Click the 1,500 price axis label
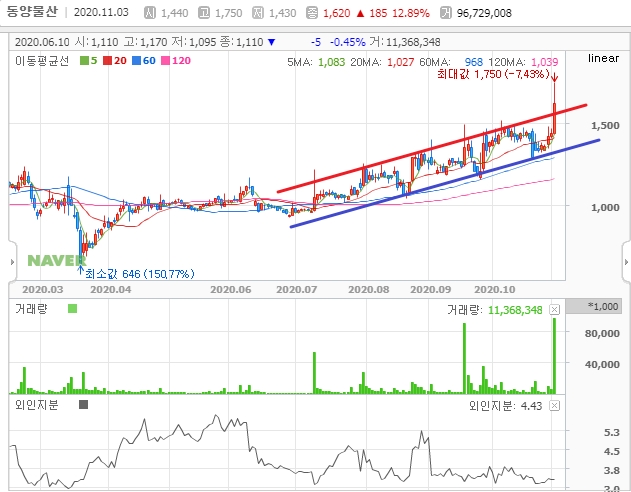This screenshot has height=492, width=631. pyautogui.click(x=605, y=126)
